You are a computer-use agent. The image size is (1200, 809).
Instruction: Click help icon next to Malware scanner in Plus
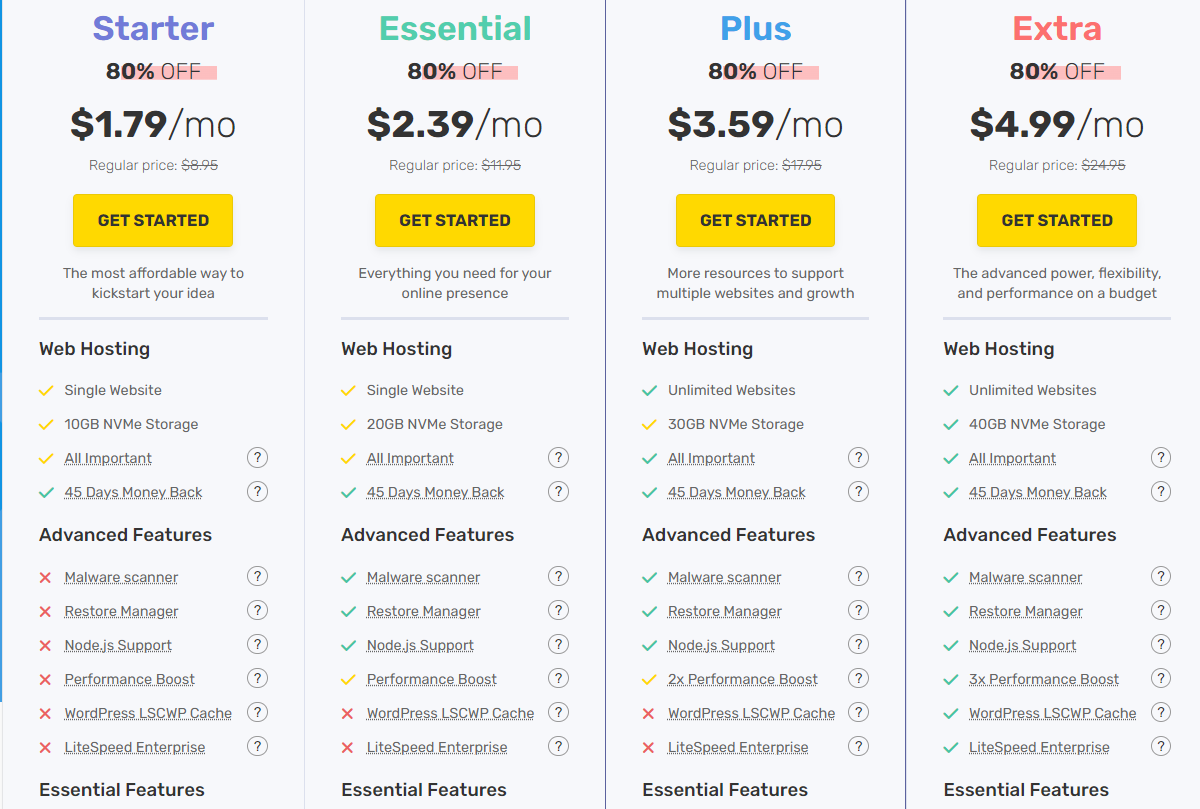(x=858, y=576)
